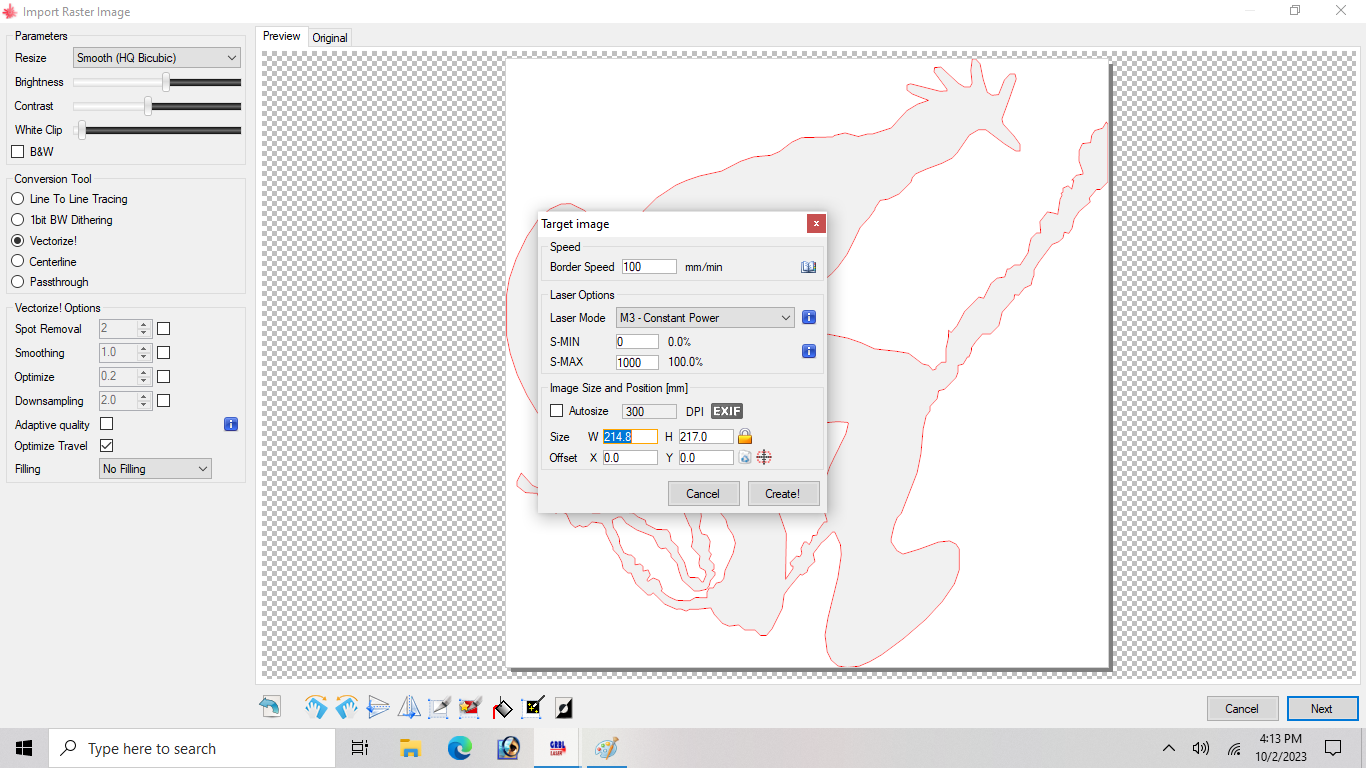The width and height of the screenshot is (1366, 768).
Task: Invert the image colors
Action: [564, 708]
